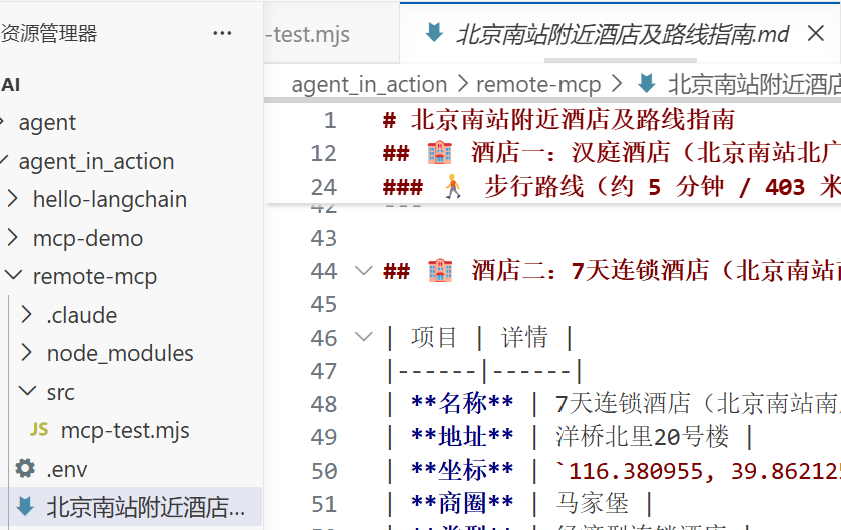This screenshot has width=841, height=530.
Task: Click the **名称** table cell
Action: click(x=462, y=403)
